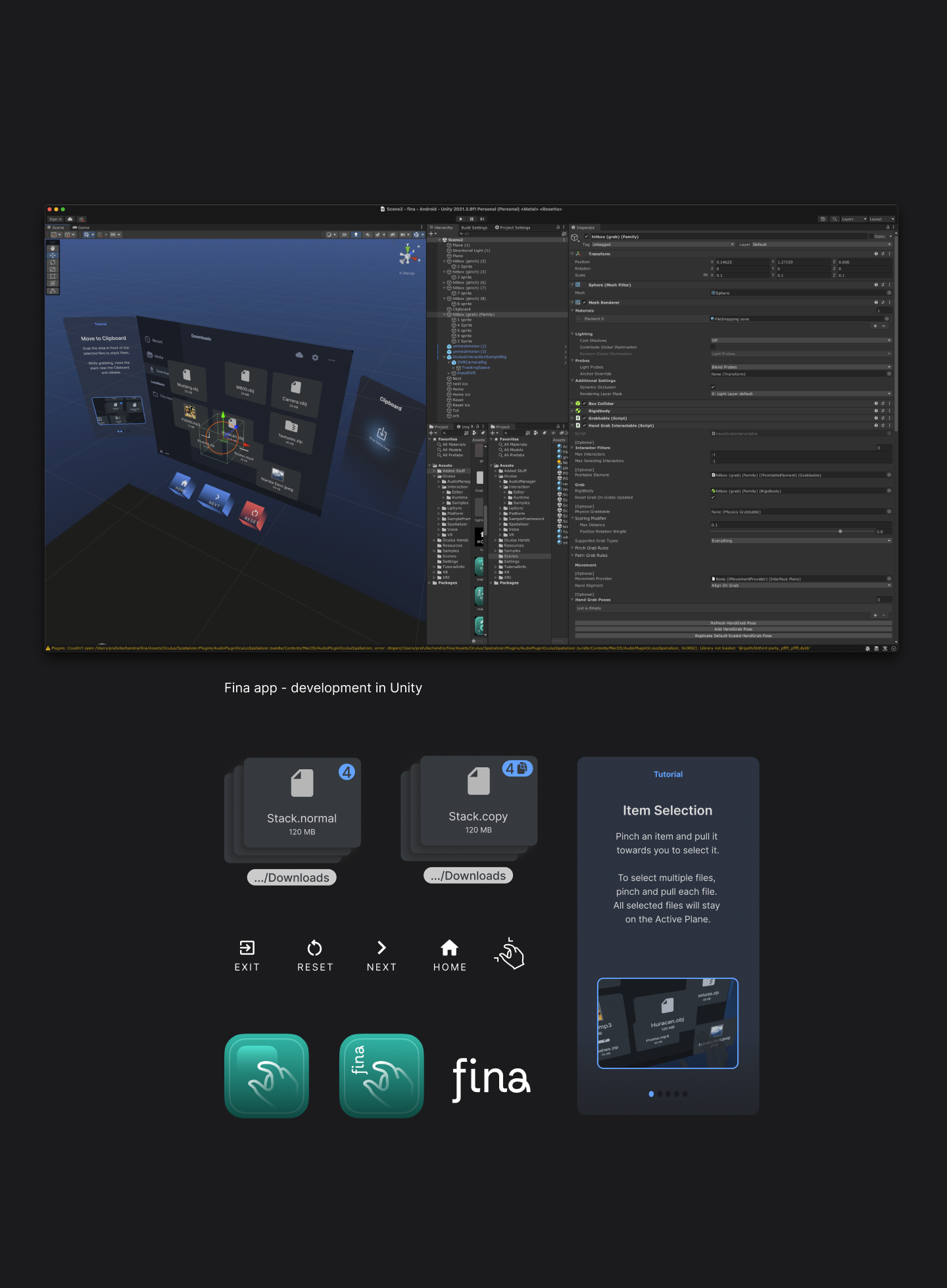Image resolution: width=947 pixels, height=1288 pixels.
Task: Click Position X field in Transform
Action: point(742,262)
